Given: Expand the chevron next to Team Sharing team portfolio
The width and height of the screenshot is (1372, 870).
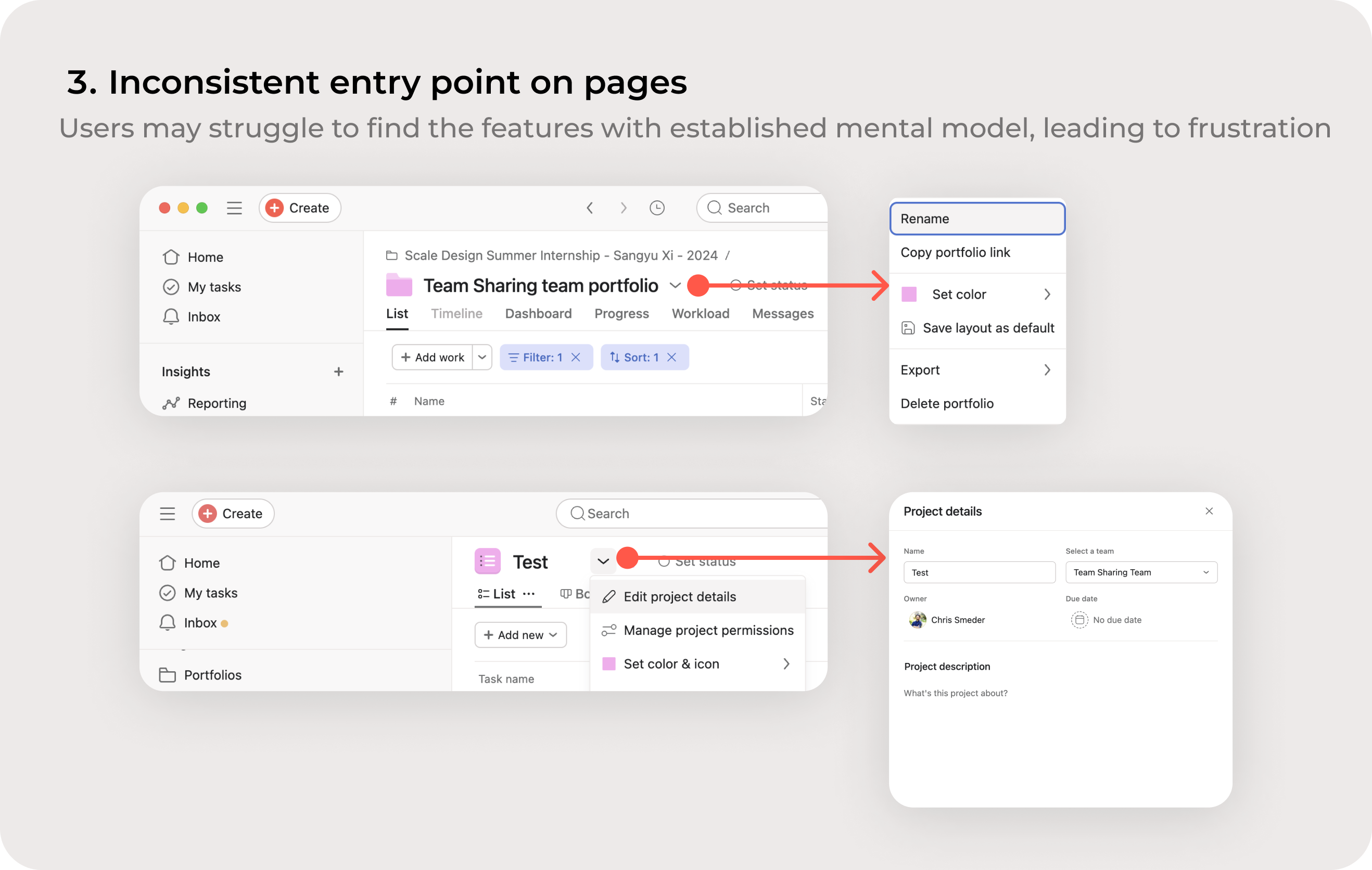Looking at the screenshot, I should click(x=675, y=286).
